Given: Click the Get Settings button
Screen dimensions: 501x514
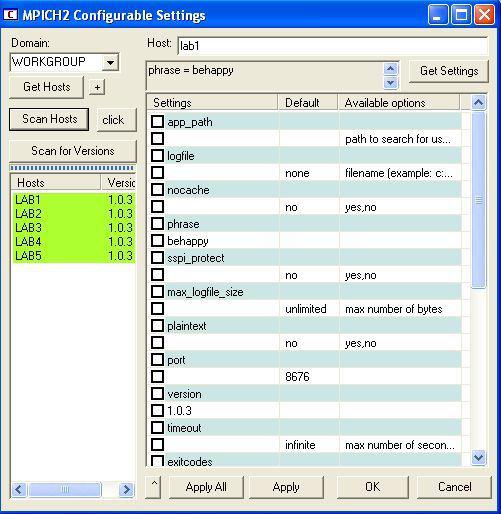Looking at the screenshot, I should click(449, 71).
